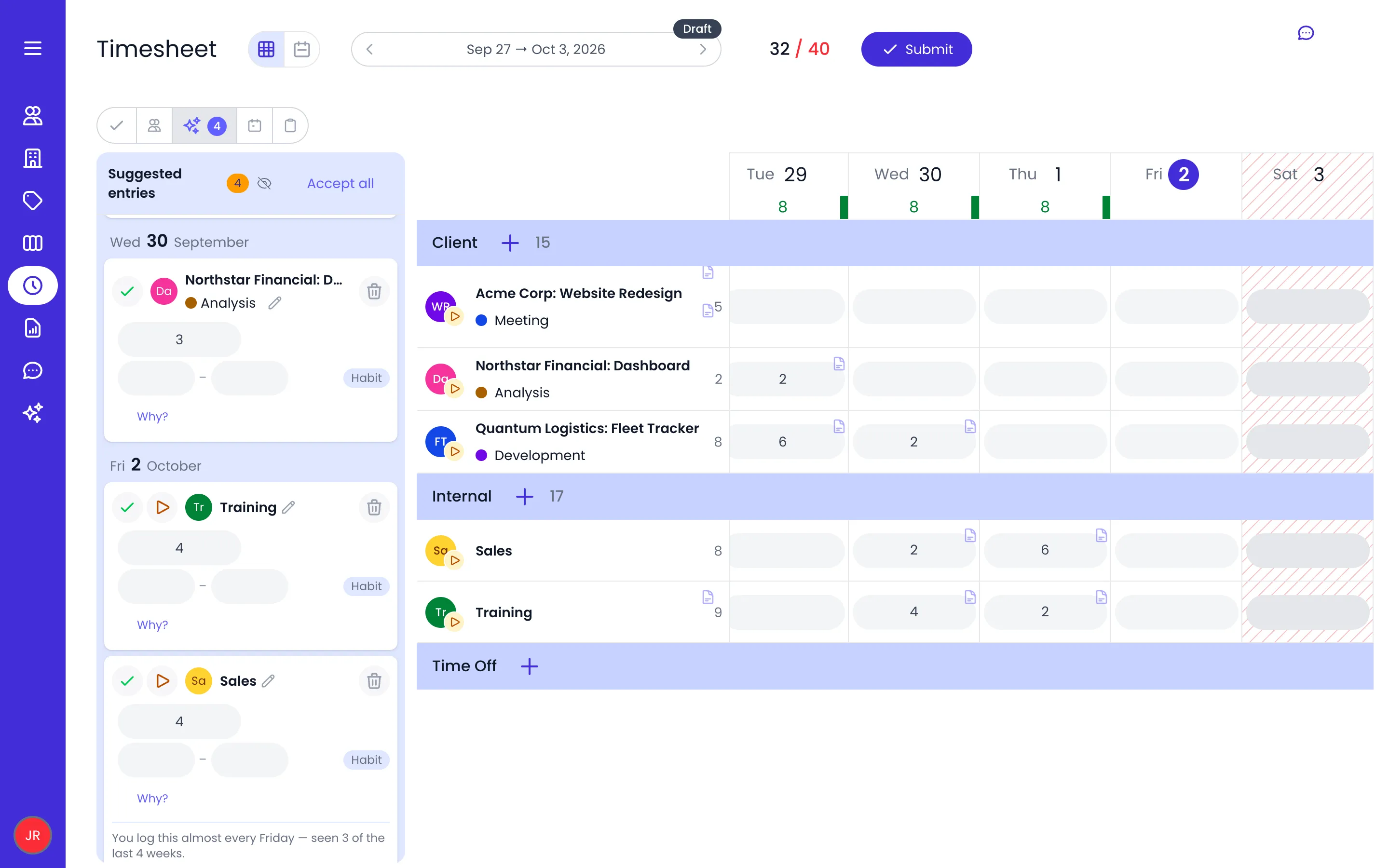This screenshot has width=1389, height=868.
Task: Open the board columns sidebar icon
Action: [x=33, y=243]
